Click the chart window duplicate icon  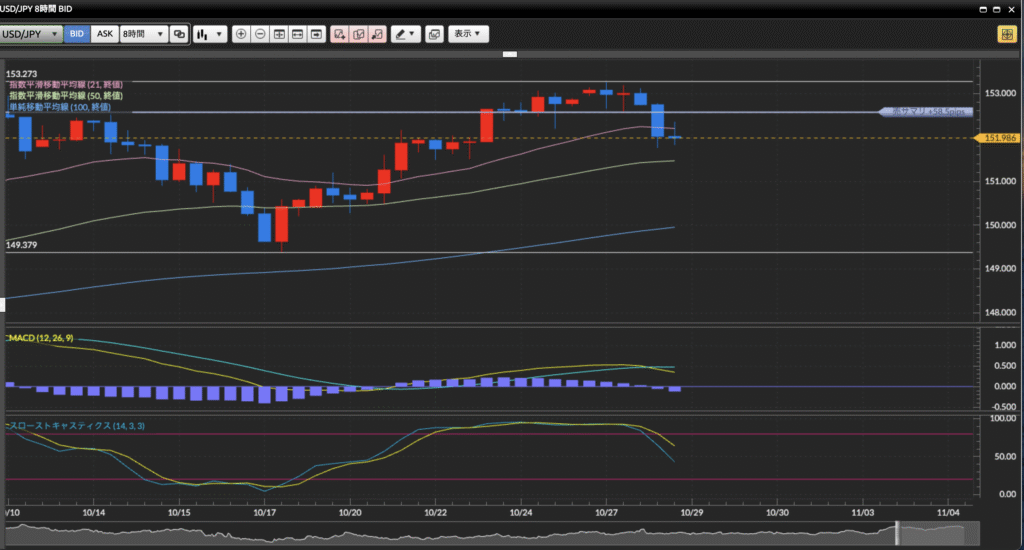point(434,34)
